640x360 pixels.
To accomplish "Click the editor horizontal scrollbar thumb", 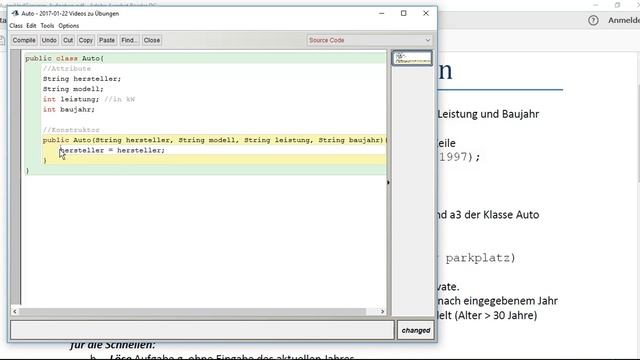I will click(x=192, y=311).
